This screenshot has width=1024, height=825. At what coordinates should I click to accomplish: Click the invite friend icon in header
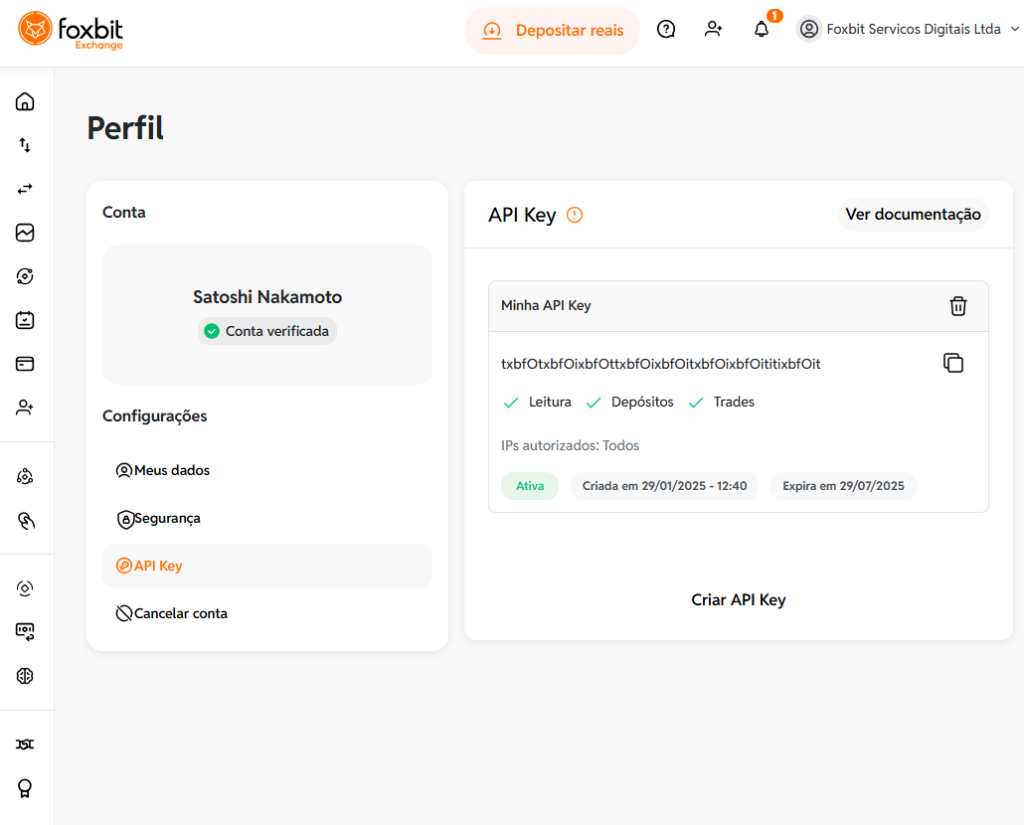713,29
